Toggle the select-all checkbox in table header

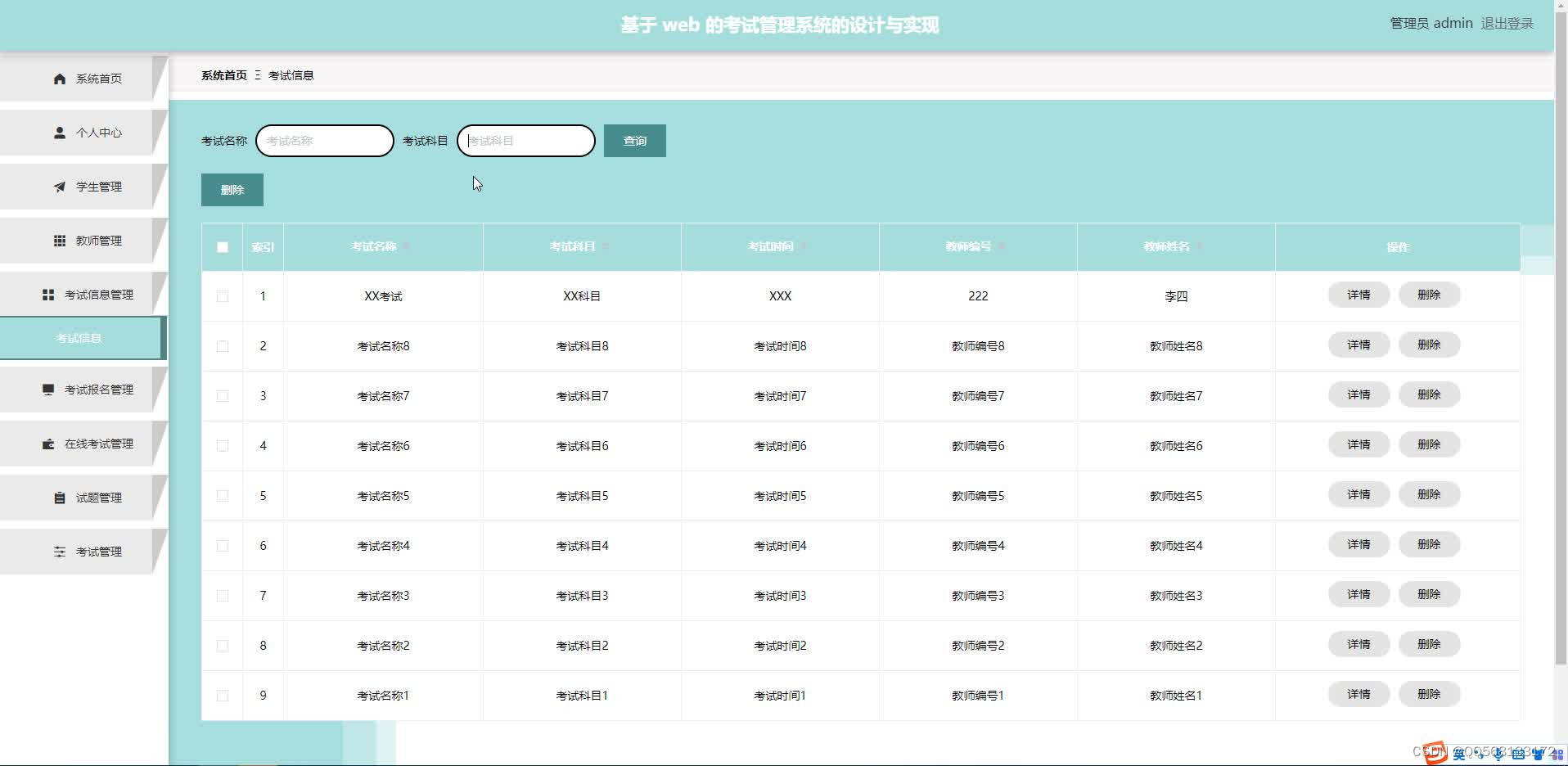(222, 246)
